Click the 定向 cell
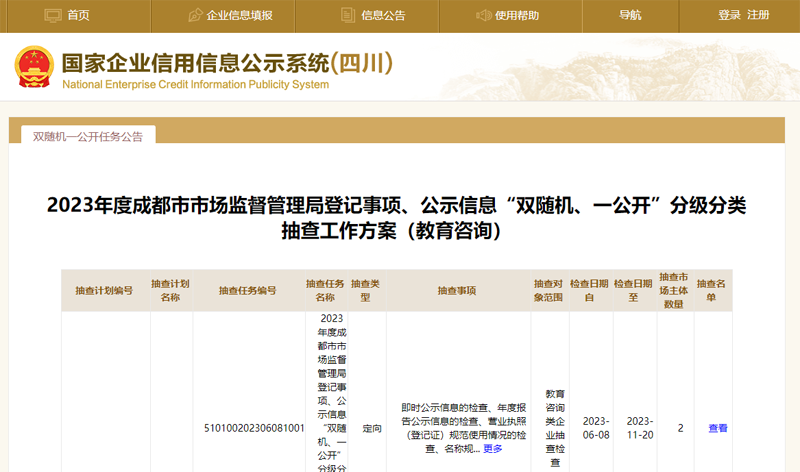This screenshot has height=472, width=800. point(372,428)
